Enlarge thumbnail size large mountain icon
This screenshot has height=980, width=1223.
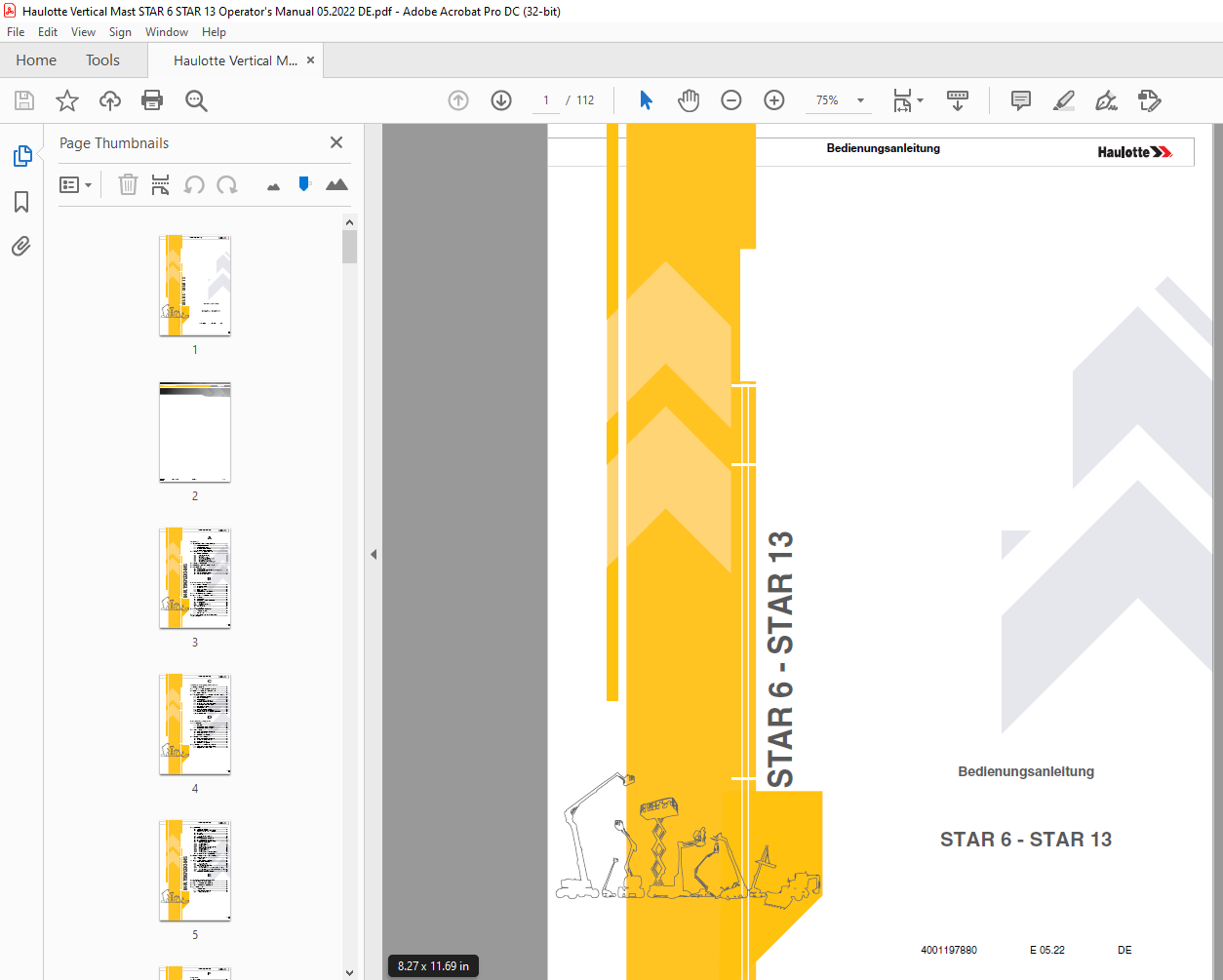(336, 184)
